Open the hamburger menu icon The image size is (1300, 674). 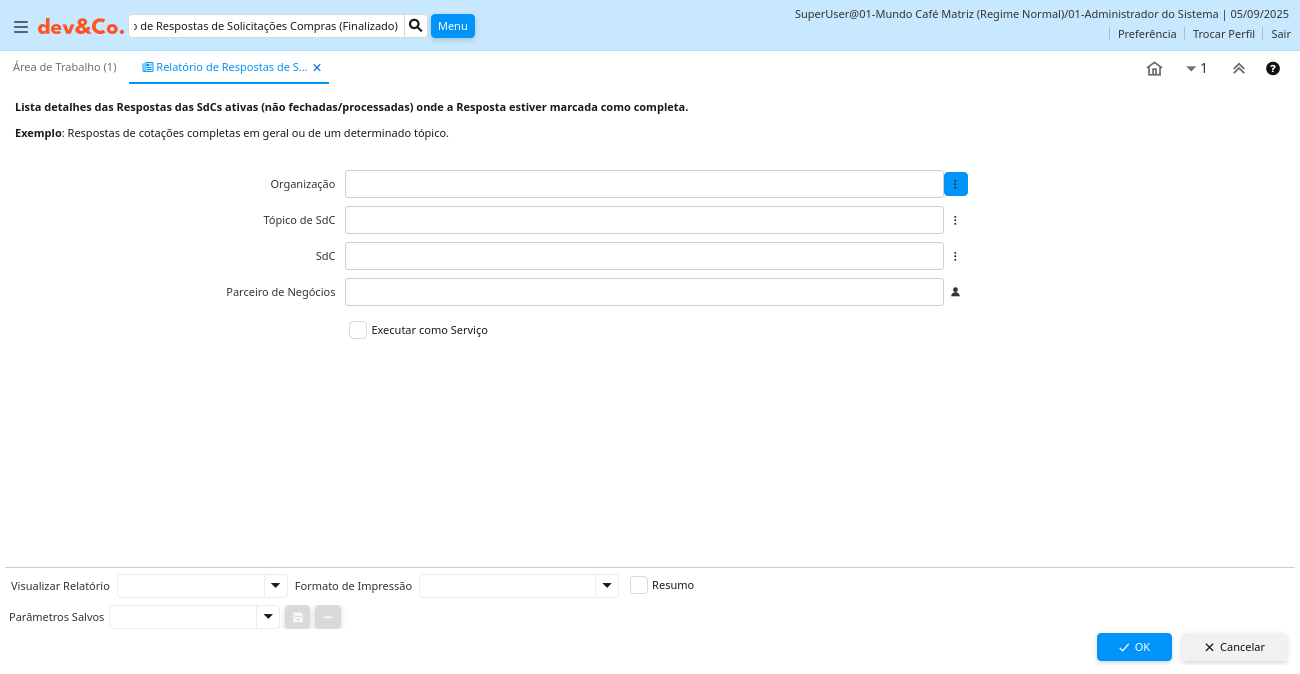(x=21, y=27)
